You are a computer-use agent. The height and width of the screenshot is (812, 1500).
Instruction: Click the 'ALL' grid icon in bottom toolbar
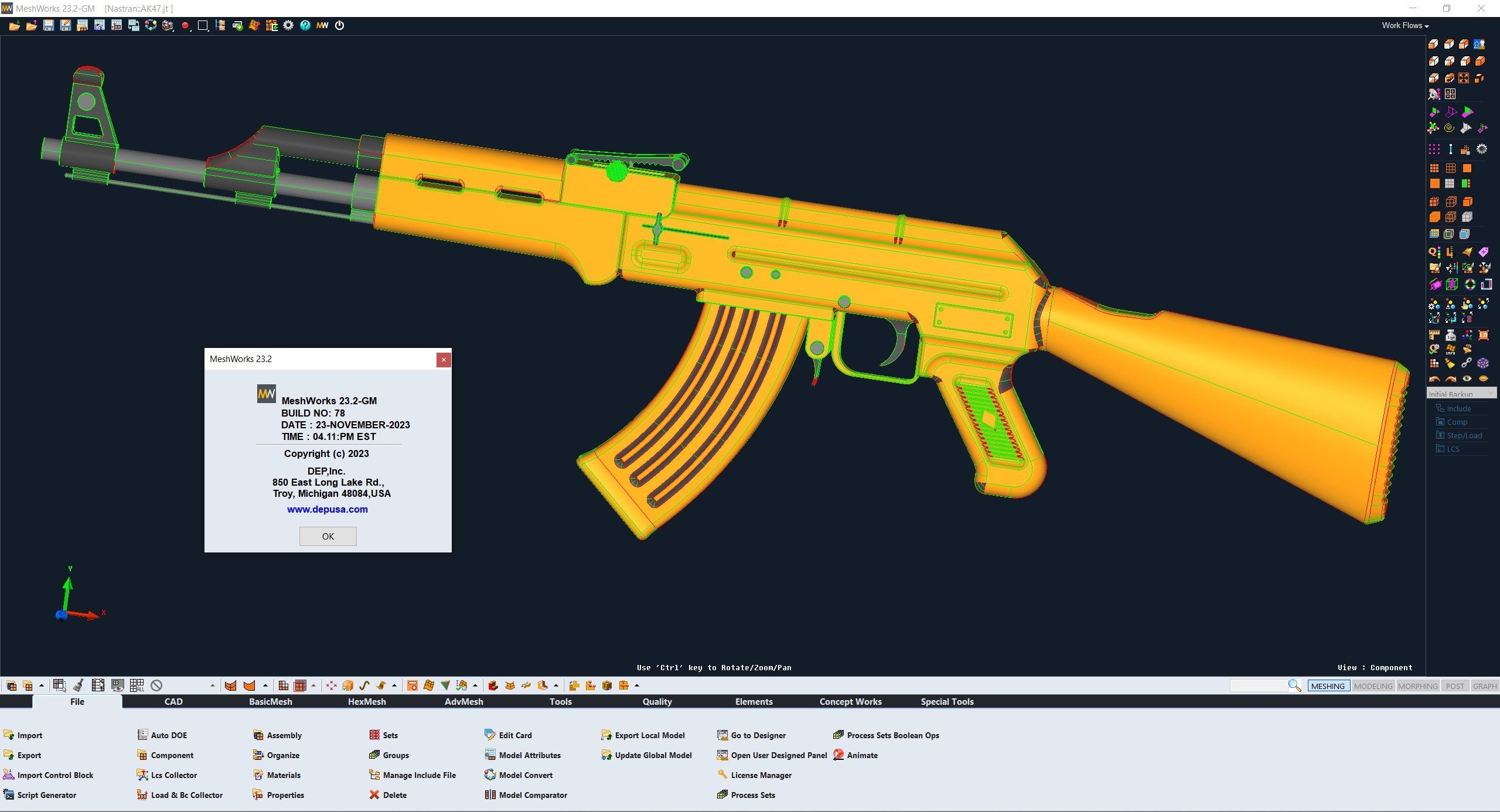coord(137,685)
